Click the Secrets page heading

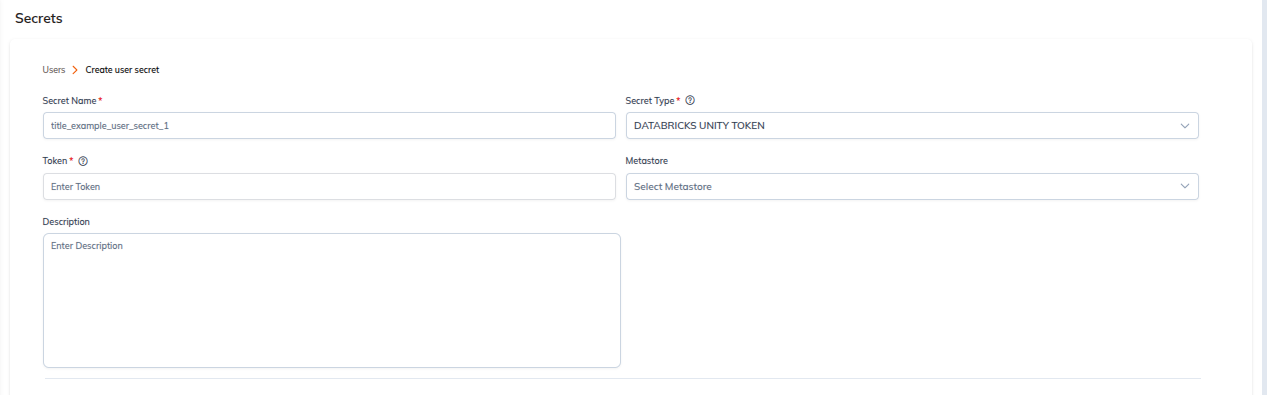[40, 18]
